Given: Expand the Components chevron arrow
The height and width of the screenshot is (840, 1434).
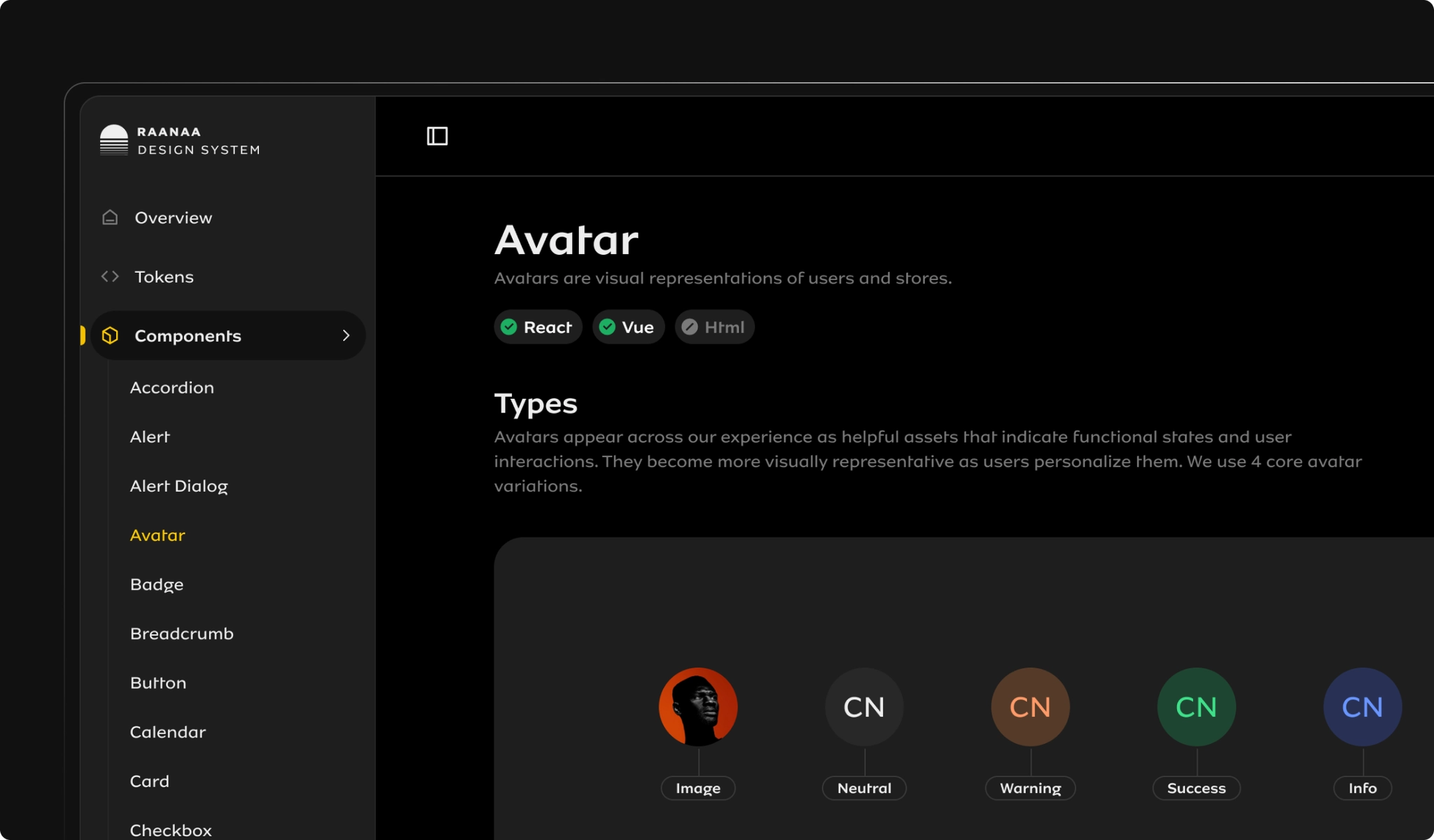Looking at the screenshot, I should pos(346,335).
